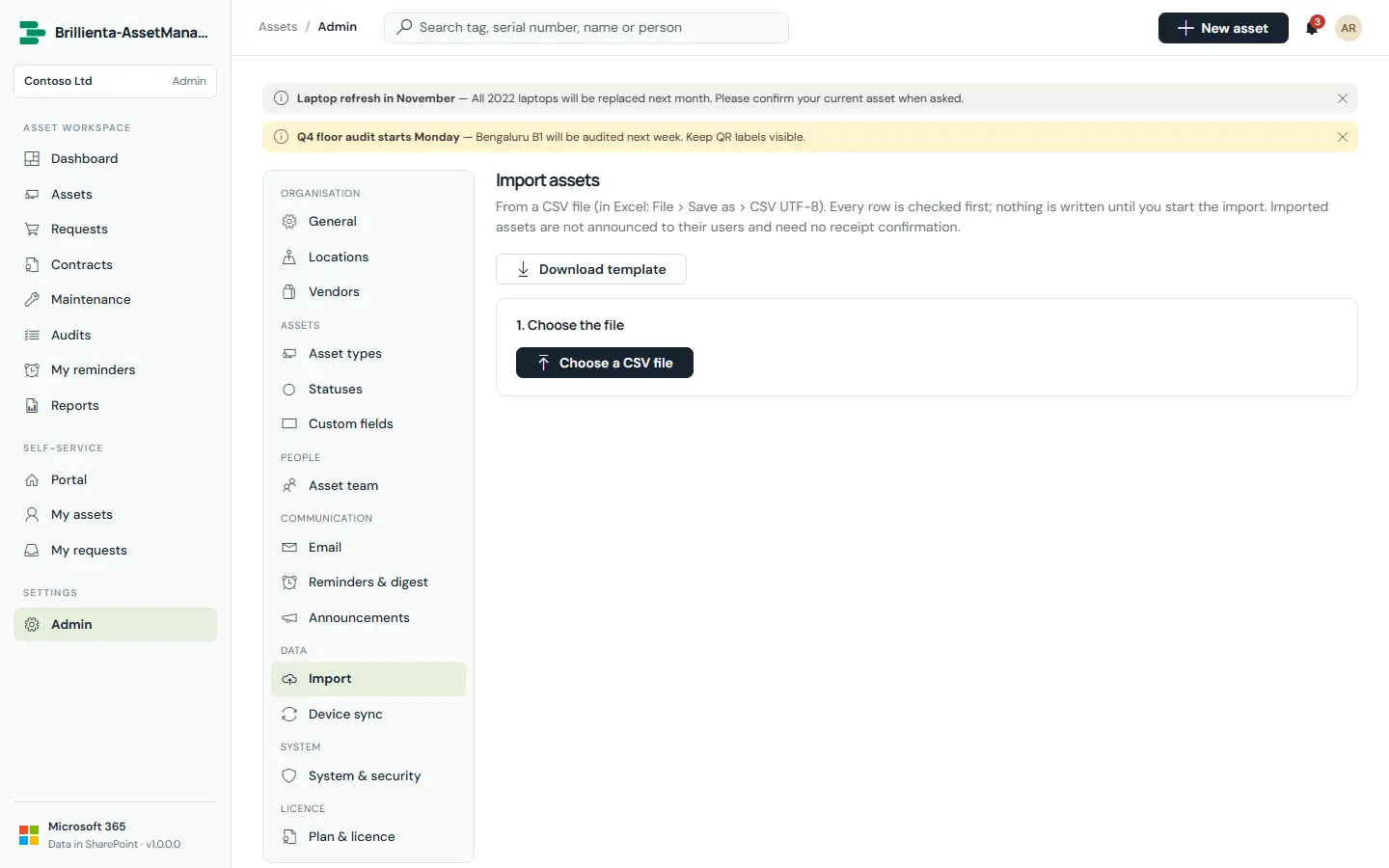
Task: Click the Maintenance wrench icon
Action: (x=32, y=300)
